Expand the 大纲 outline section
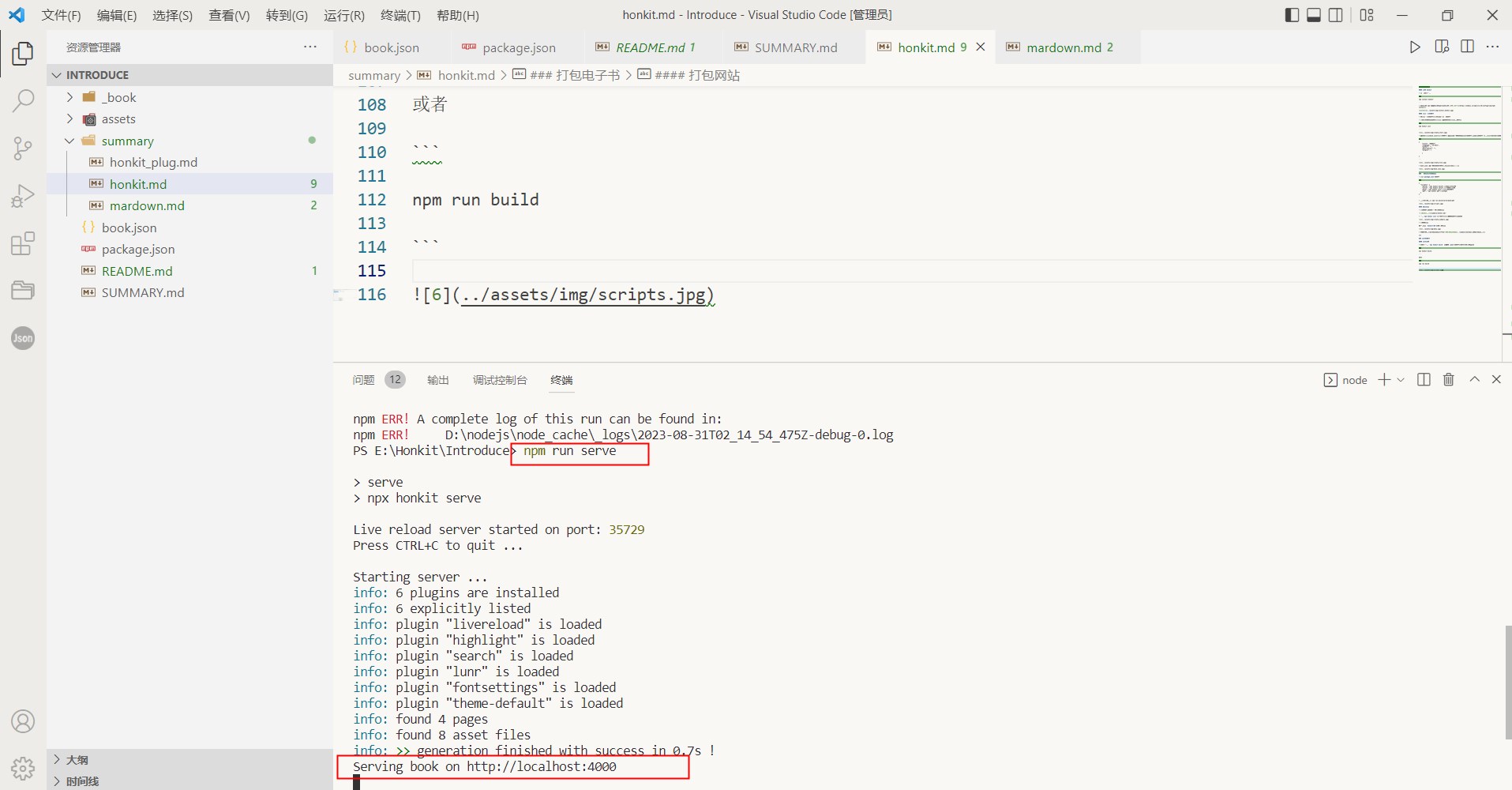The image size is (1512, 790). point(189,759)
